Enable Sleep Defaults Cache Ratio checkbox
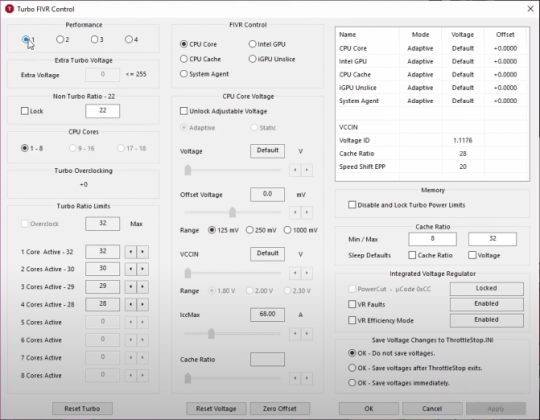Image resolution: width=540 pixels, height=420 pixels. (x=412, y=255)
